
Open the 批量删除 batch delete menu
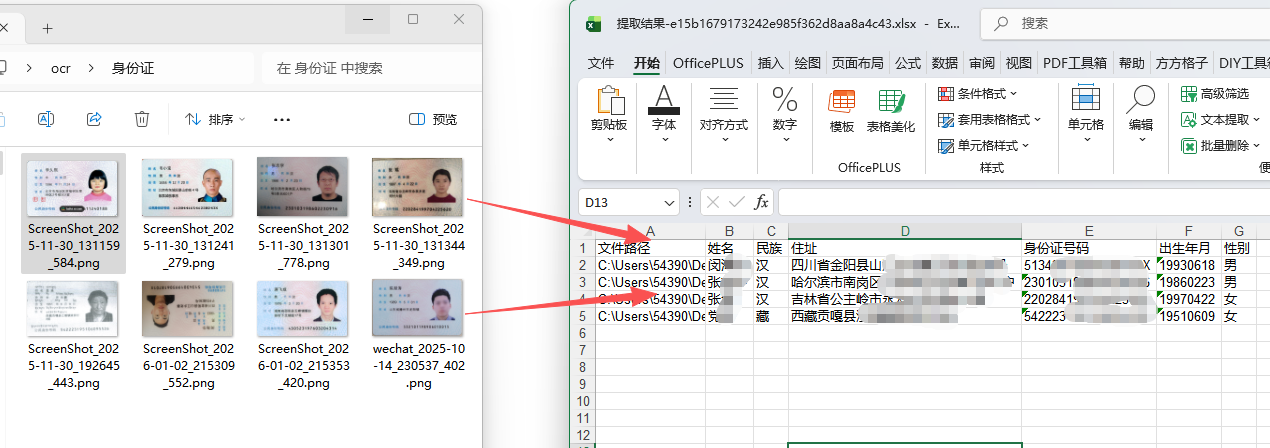tap(1221, 145)
